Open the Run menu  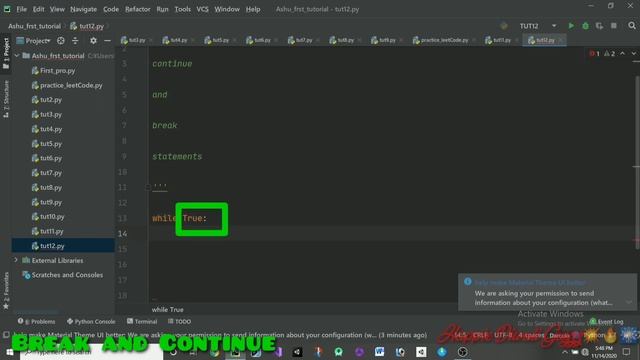click(162, 9)
